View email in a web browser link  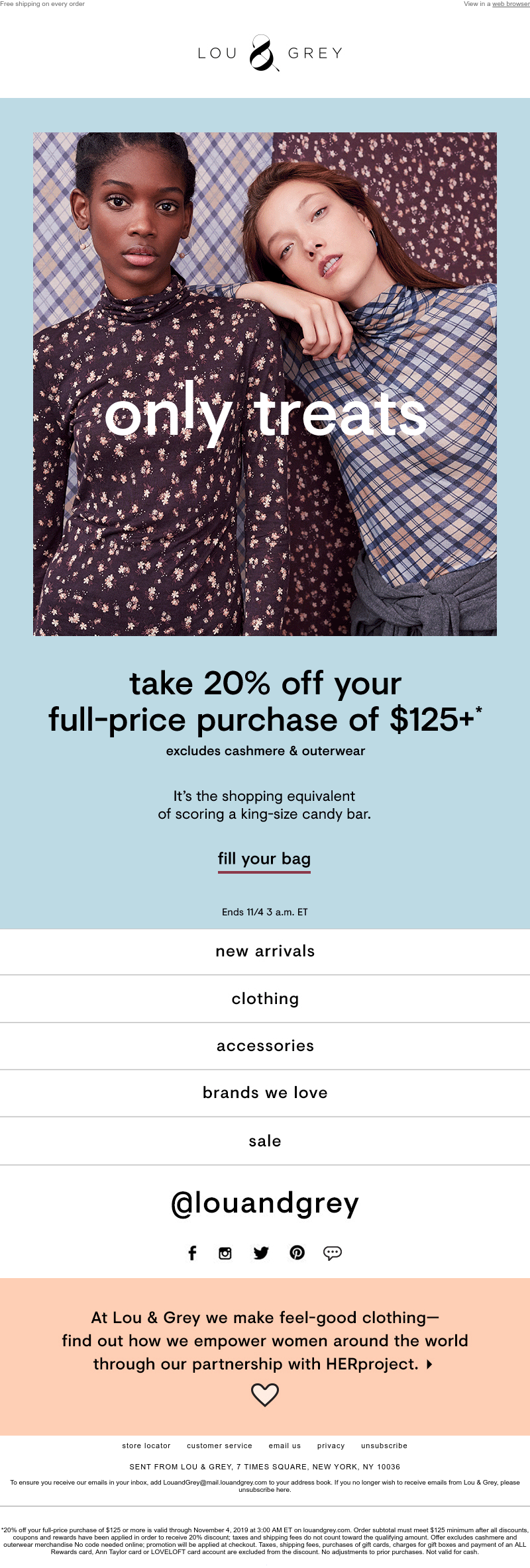tap(510, 4)
